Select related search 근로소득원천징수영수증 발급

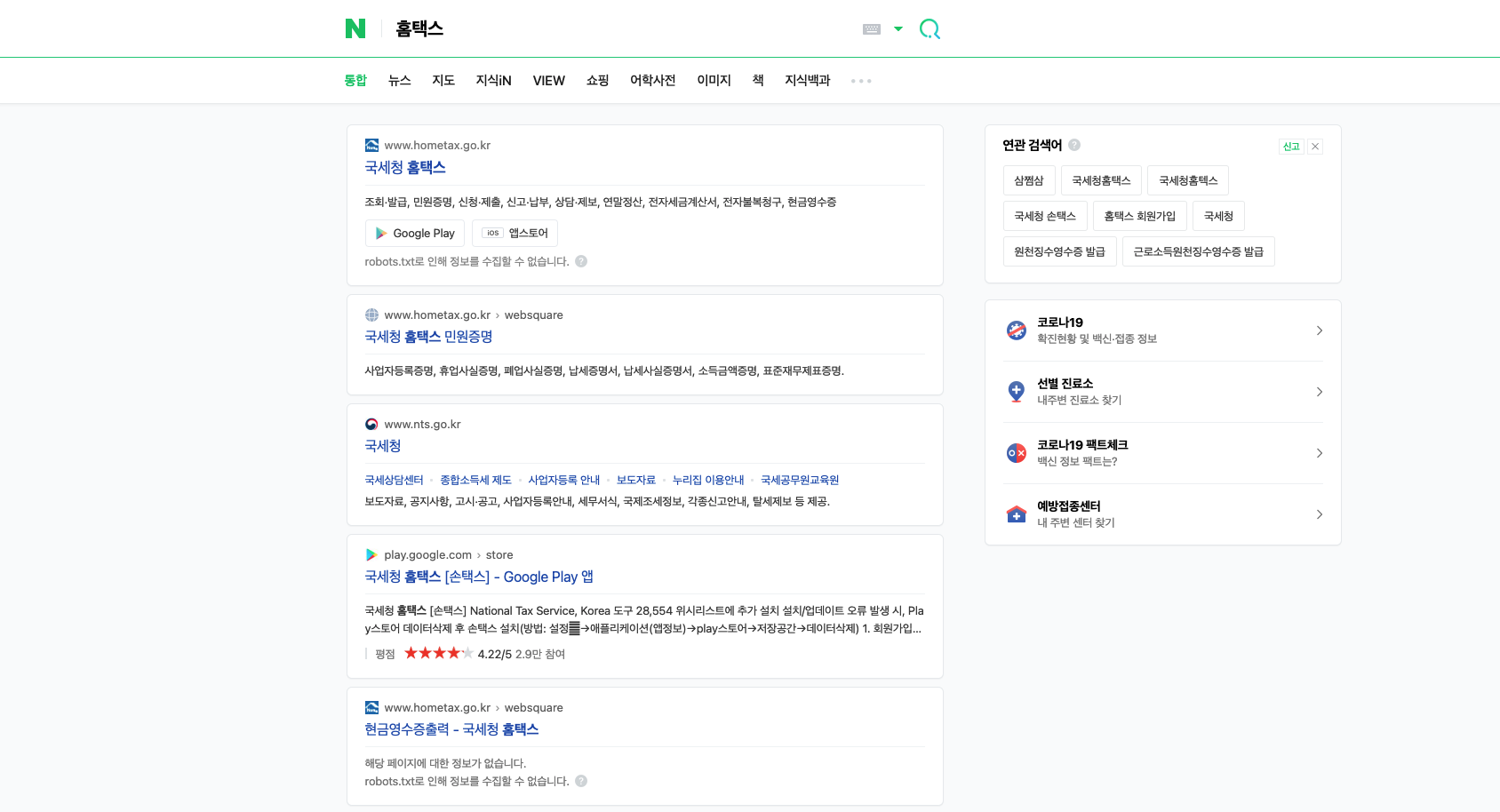(x=1199, y=251)
